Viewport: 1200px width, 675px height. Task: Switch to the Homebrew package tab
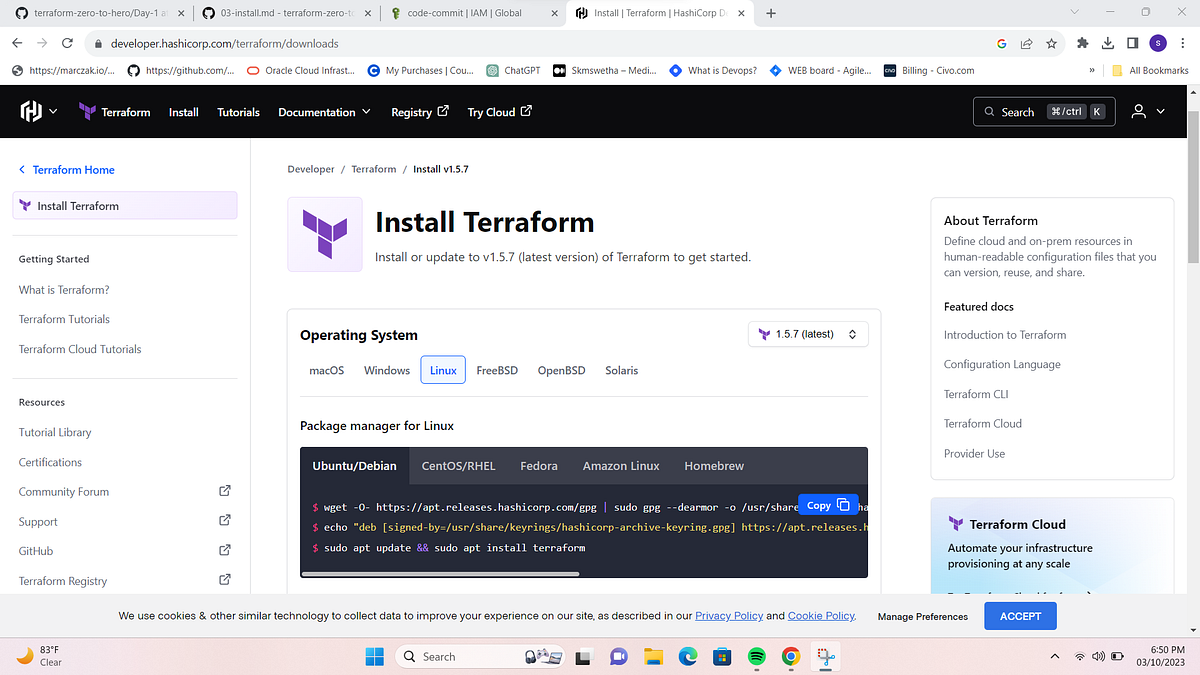coord(714,466)
